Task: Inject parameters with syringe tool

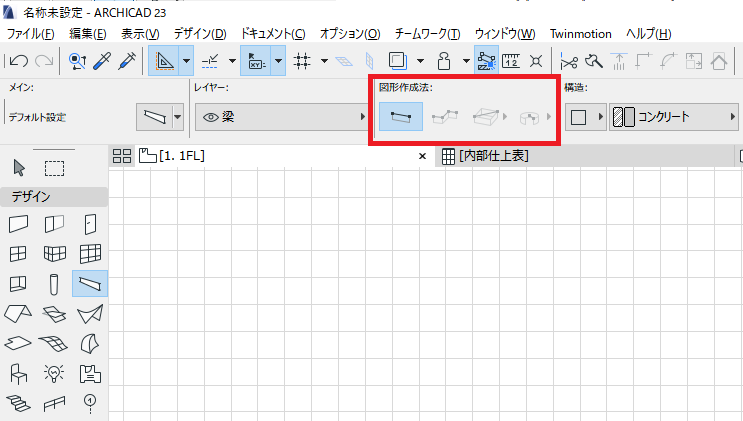Action: coord(127,61)
